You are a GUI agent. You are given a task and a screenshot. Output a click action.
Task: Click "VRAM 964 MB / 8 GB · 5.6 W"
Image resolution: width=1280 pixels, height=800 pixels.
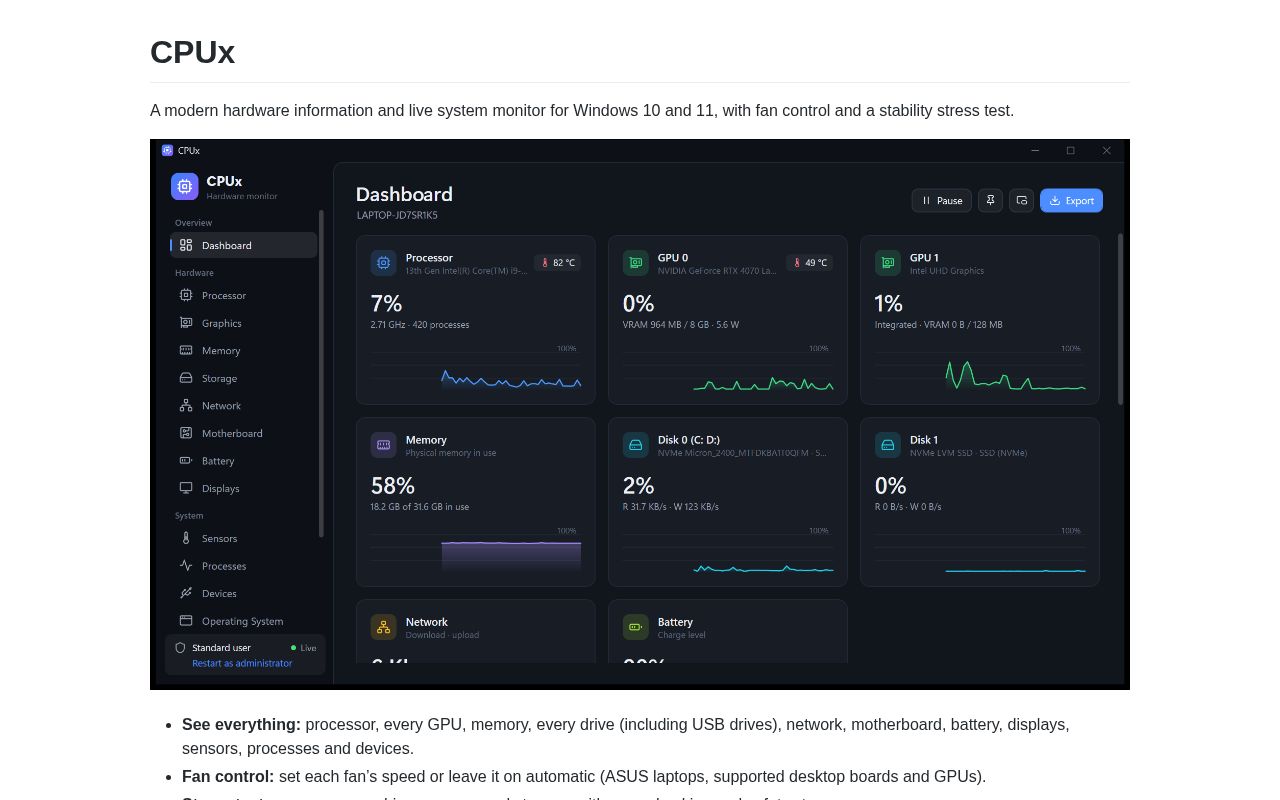681,325
